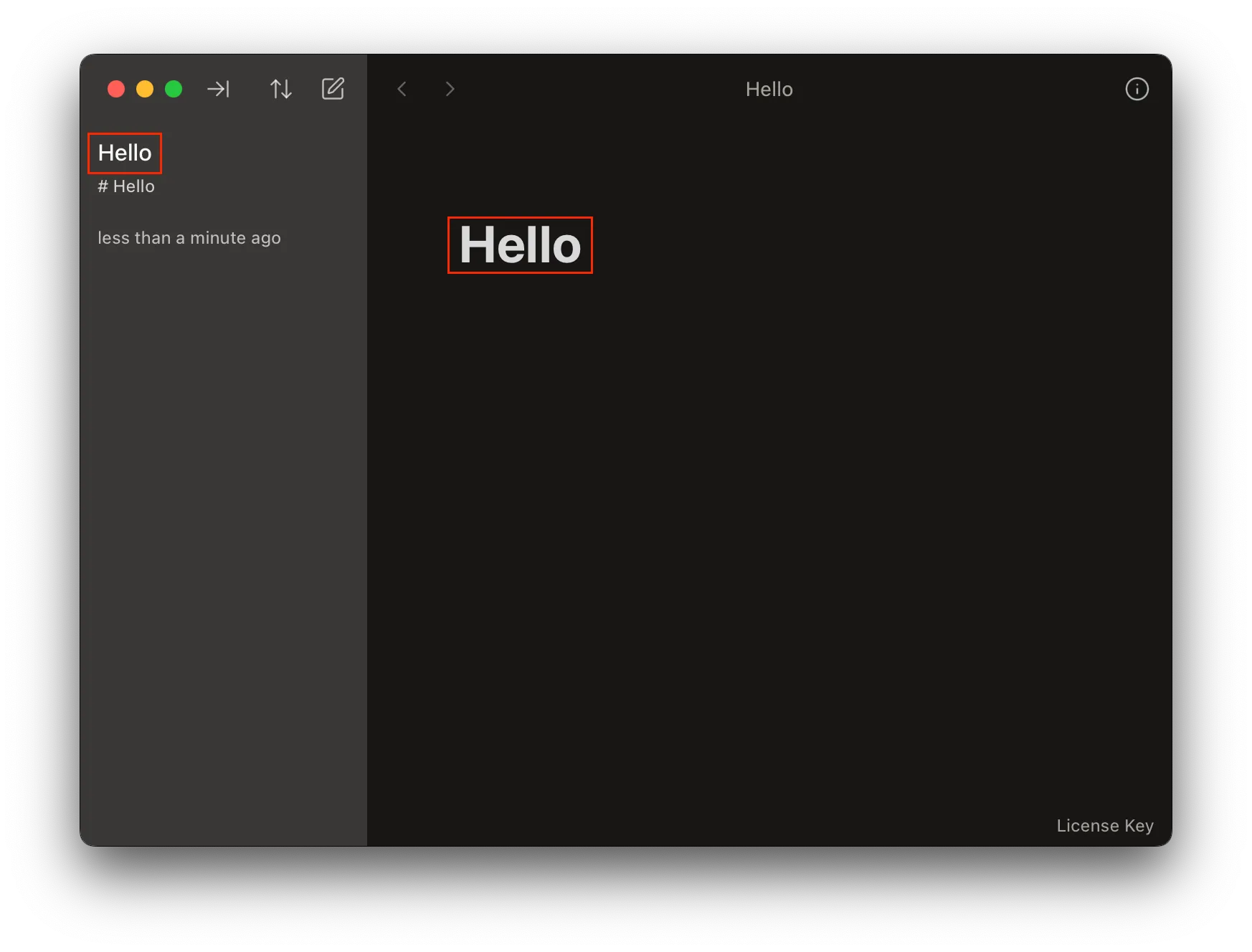The width and height of the screenshot is (1252, 952).
Task: Create a new note with compose icon
Action: click(x=333, y=89)
